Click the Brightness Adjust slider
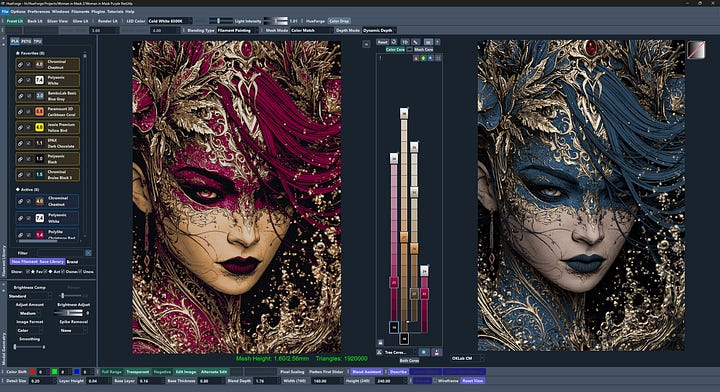 click(68, 313)
